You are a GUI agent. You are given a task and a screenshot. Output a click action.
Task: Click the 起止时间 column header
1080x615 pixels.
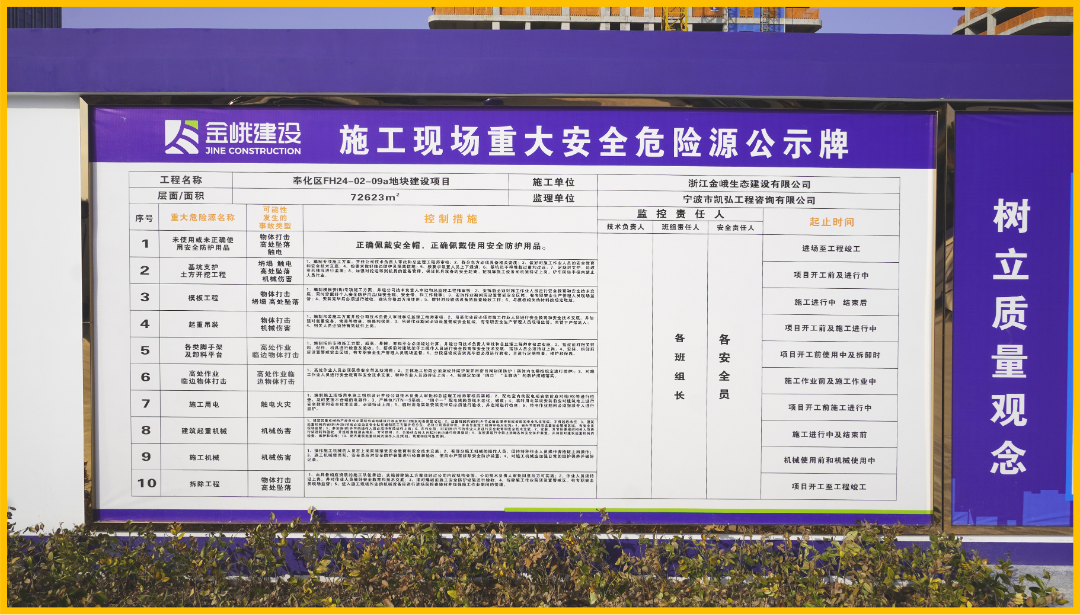click(831, 222)
